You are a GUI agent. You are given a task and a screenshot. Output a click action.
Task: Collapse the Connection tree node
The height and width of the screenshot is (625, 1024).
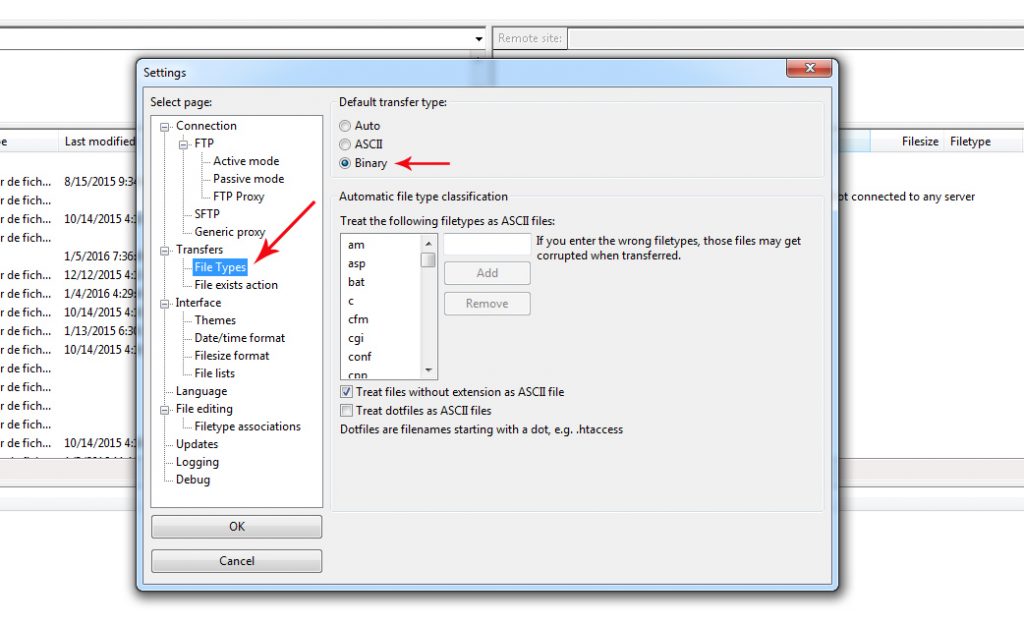click(165, 127)
